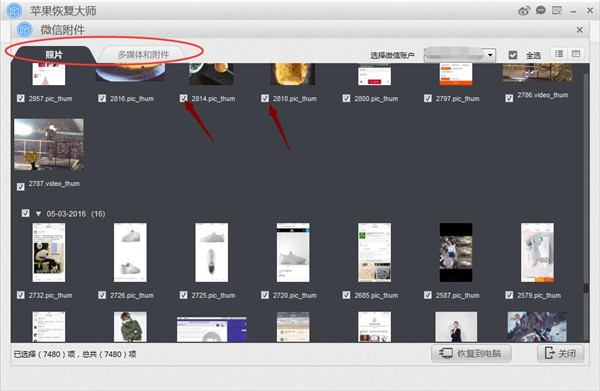Click the blue app logo beside 微信附件

(25, 30)
